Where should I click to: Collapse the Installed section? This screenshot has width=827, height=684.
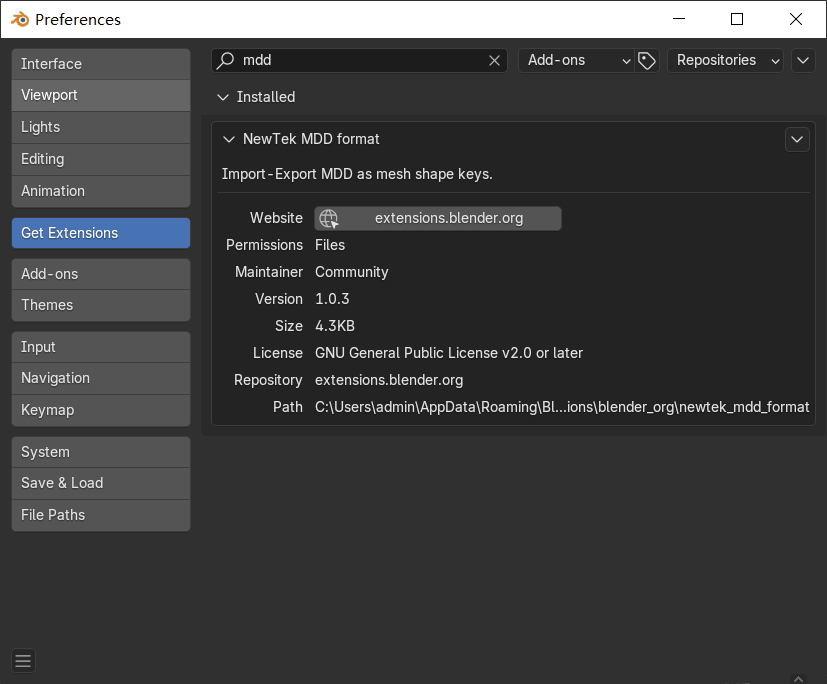223,98
